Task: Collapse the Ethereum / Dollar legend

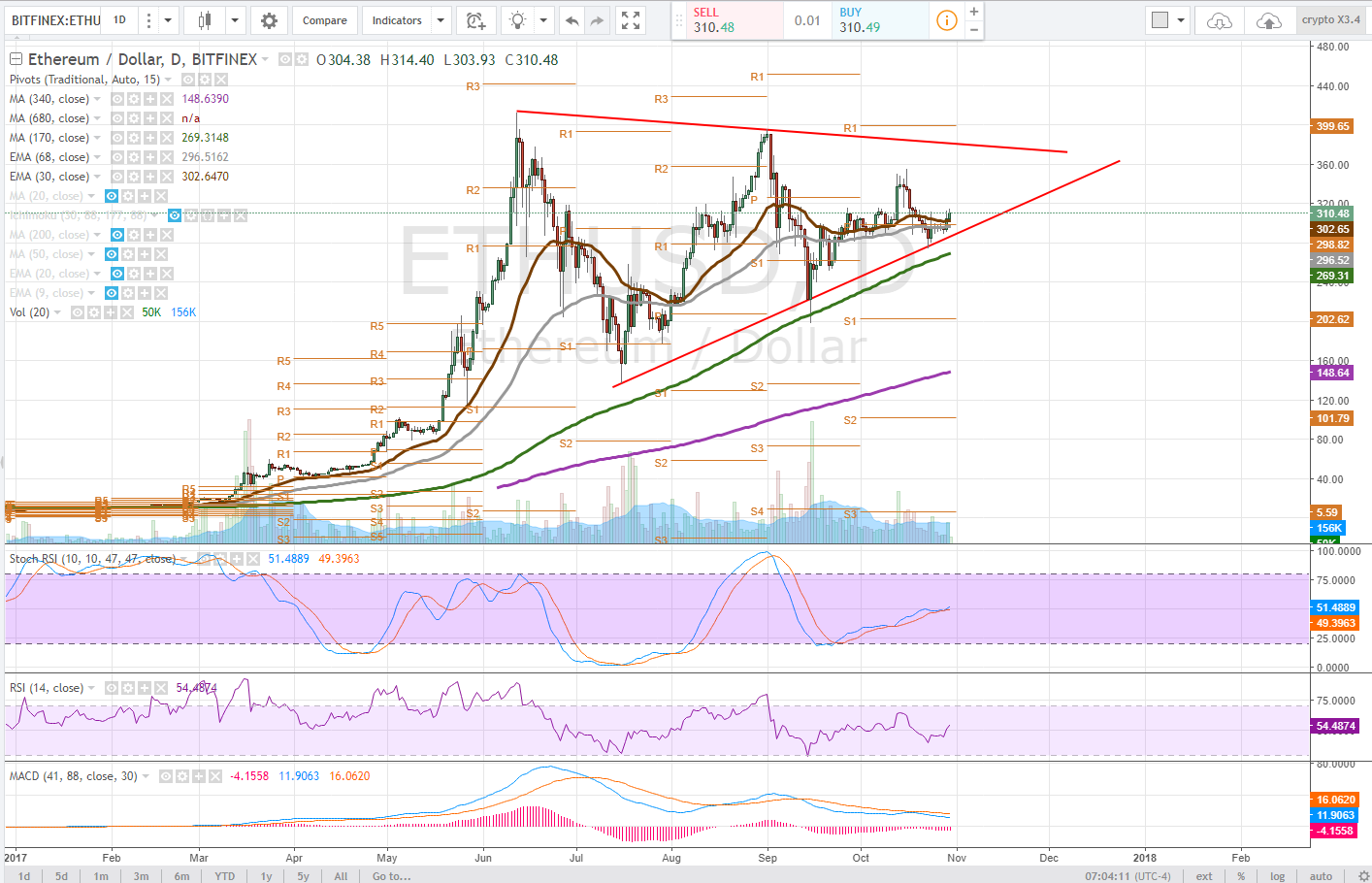Action: 16,59
